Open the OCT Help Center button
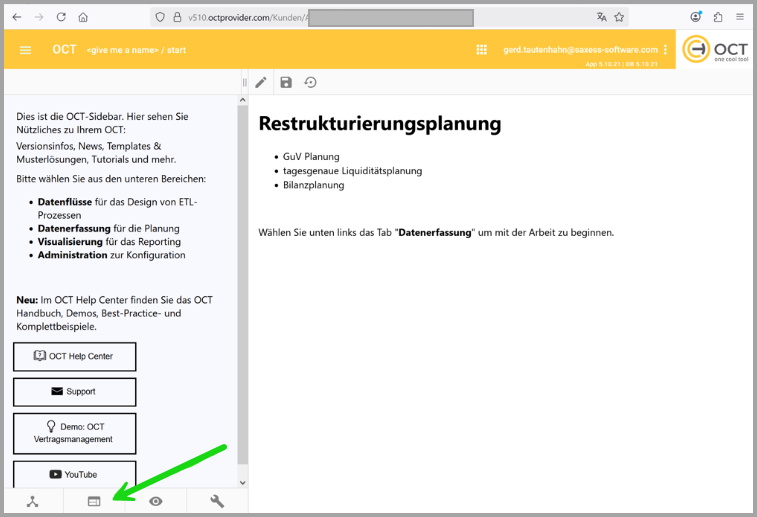Viewport: 757px width, 517px height. point(75,357)
